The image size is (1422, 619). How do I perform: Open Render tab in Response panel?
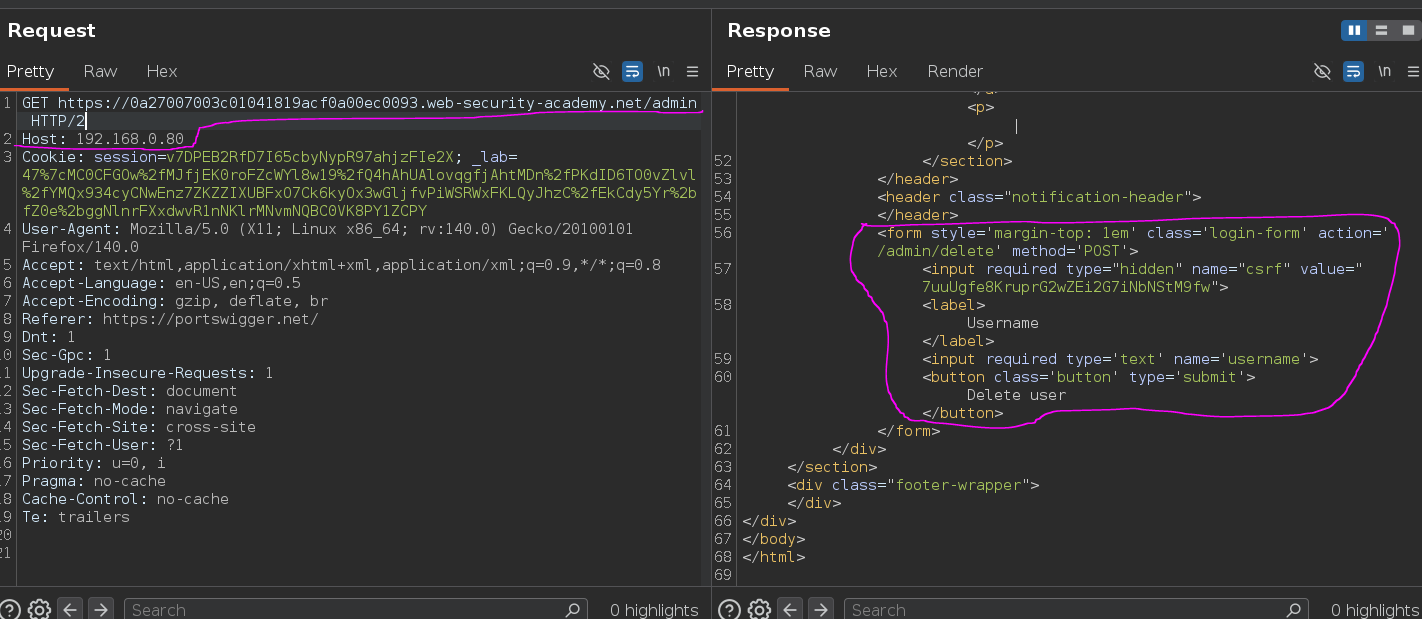click(955, 71)
